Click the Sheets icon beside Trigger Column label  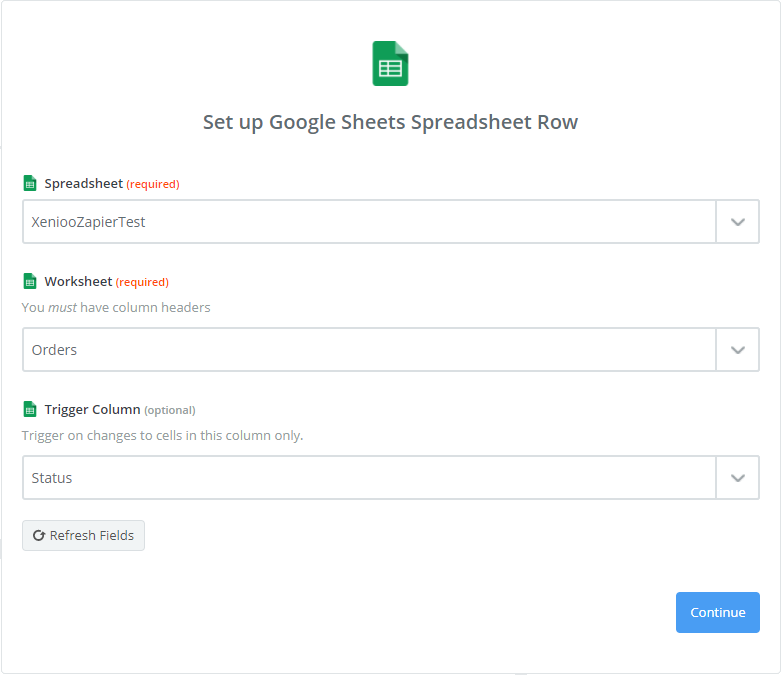pyautogui.click(x=30, y=409)
